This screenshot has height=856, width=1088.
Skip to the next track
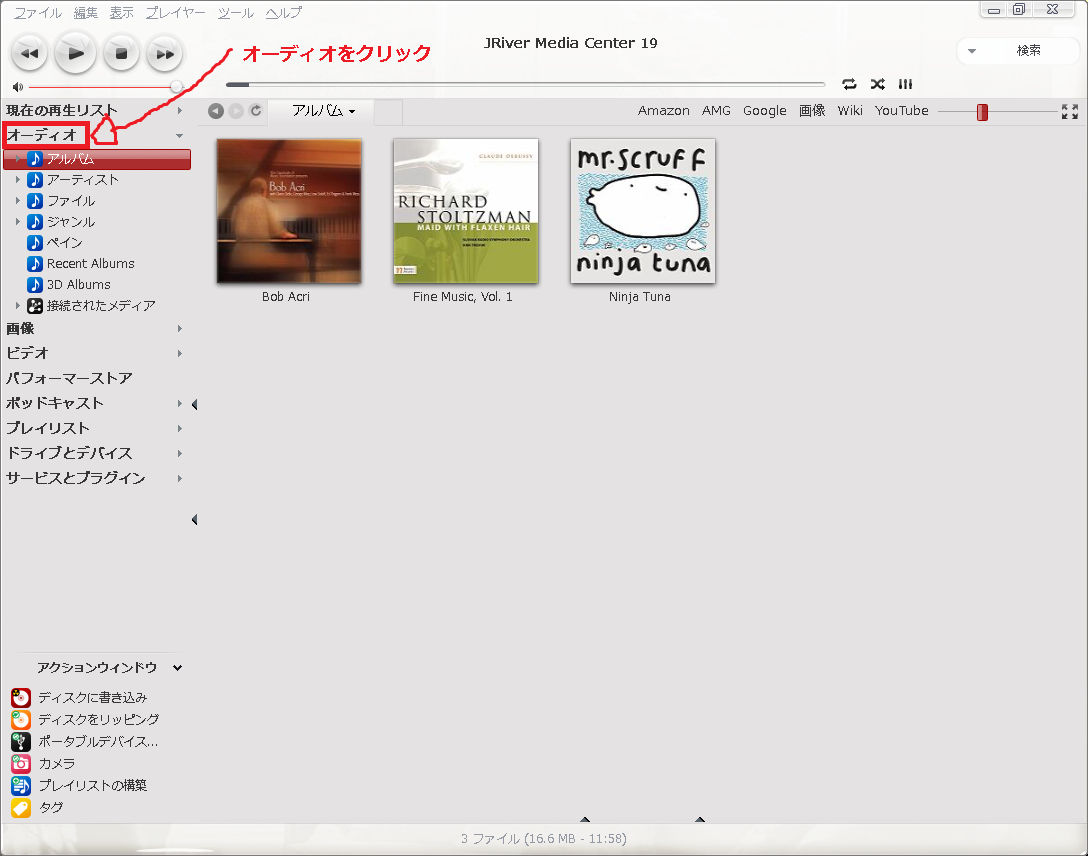click(x=165, y=53)
